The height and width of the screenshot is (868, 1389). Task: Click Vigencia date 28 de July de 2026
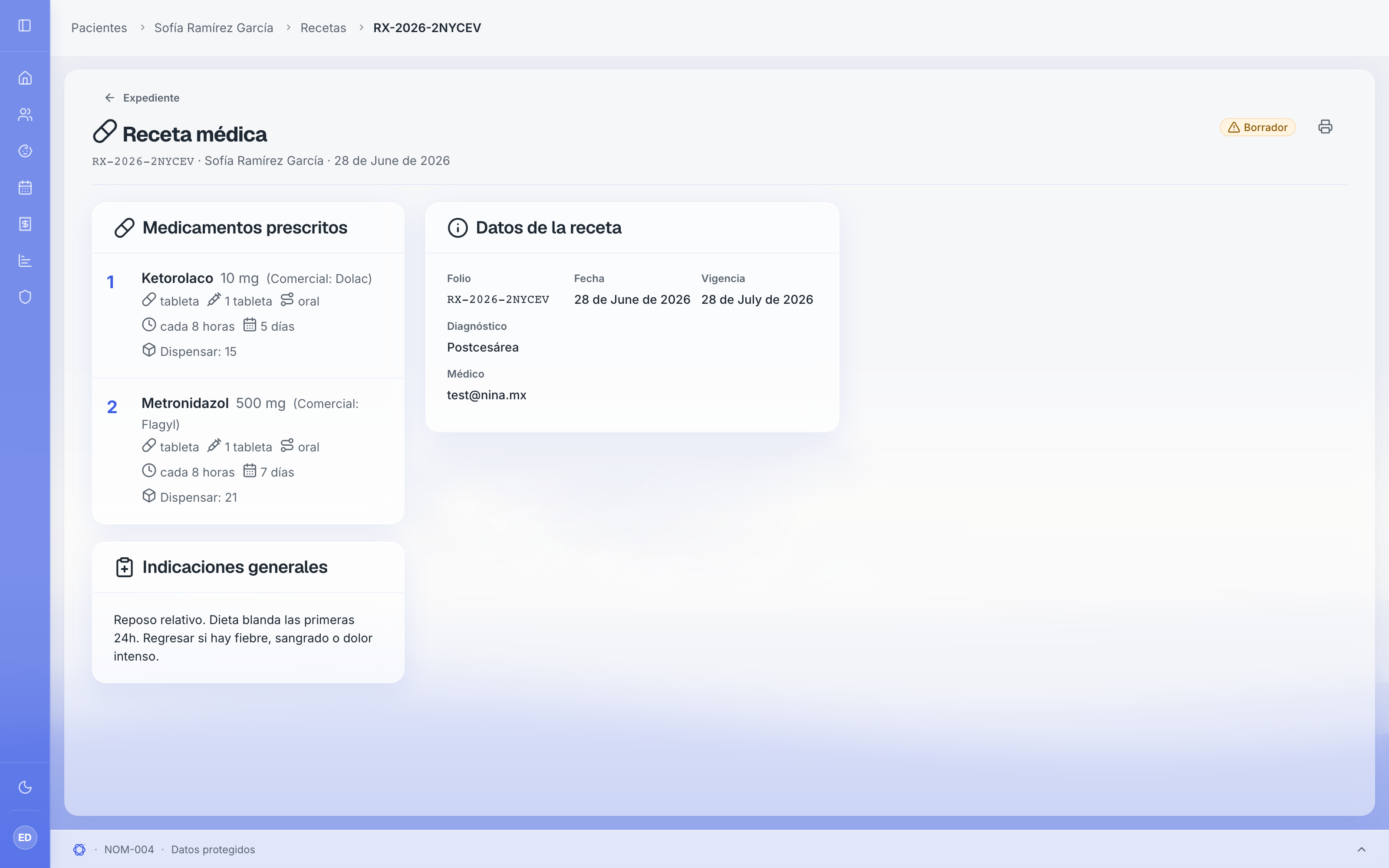tap(757, 299)
